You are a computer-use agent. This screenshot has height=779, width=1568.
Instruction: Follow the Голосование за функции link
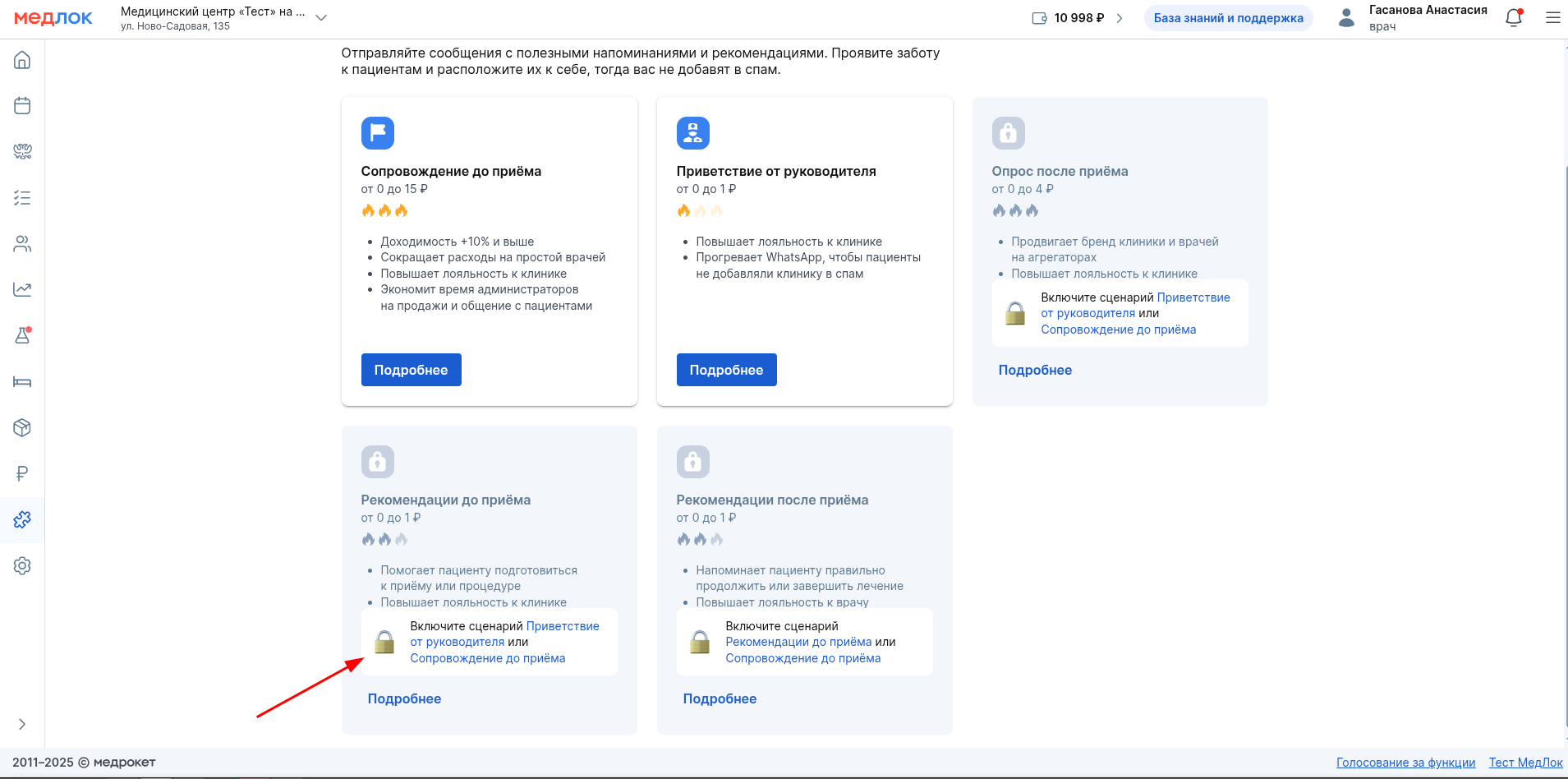1405,763
